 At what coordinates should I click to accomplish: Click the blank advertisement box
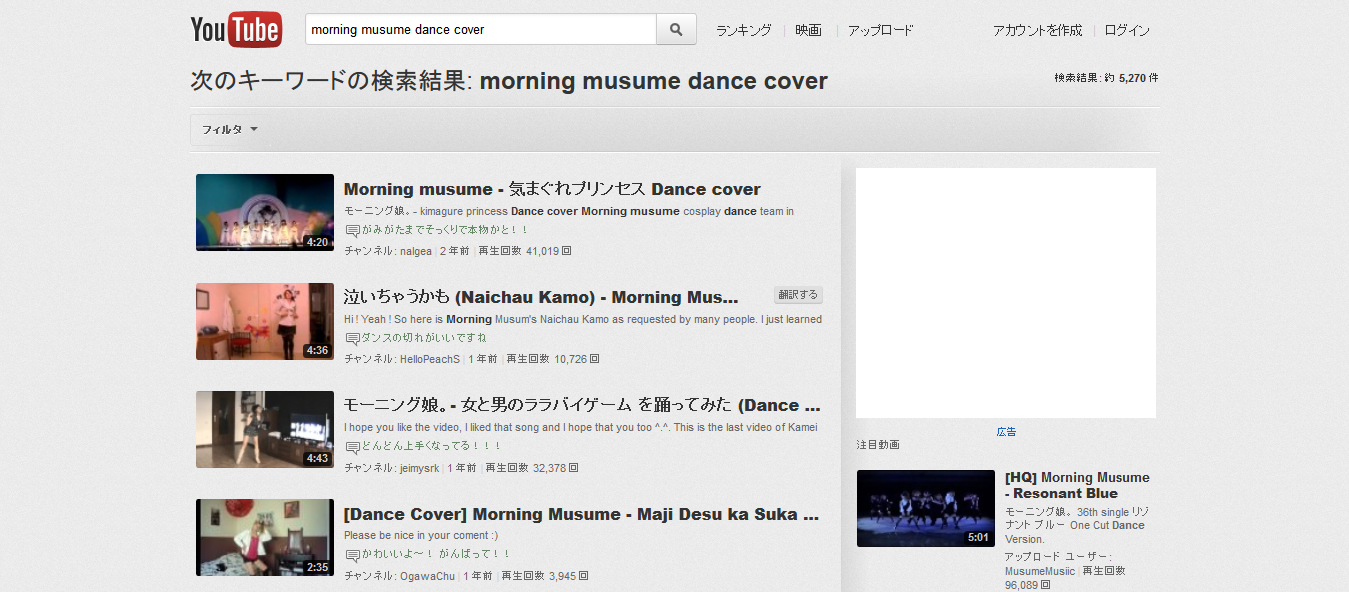pyautogui.click(x=1006, y=293)
